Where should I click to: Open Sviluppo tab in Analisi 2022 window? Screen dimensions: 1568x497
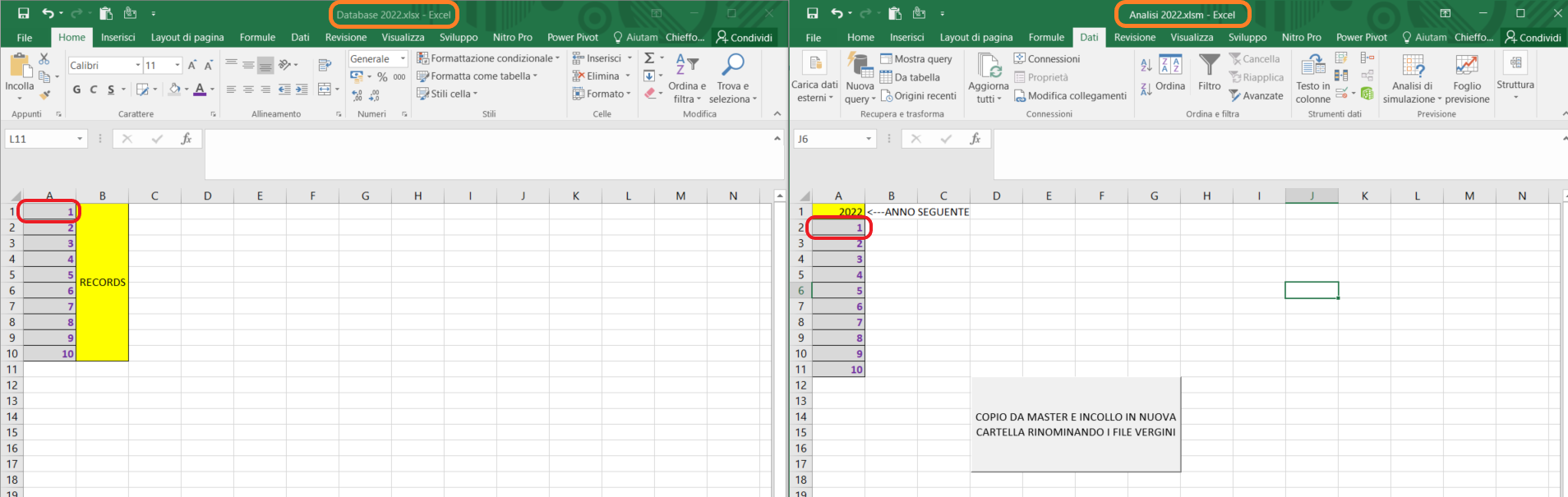tap(1247, 37)
